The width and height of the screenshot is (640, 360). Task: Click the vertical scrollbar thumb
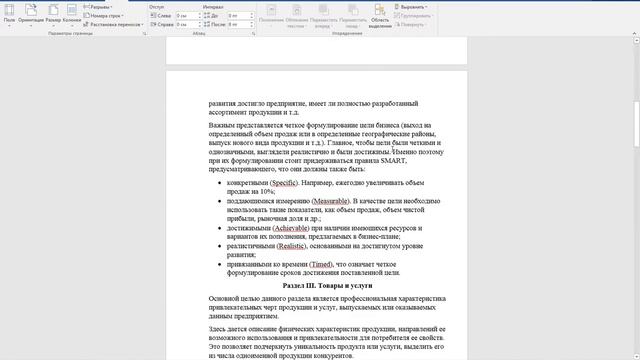[x=636, y=124]
